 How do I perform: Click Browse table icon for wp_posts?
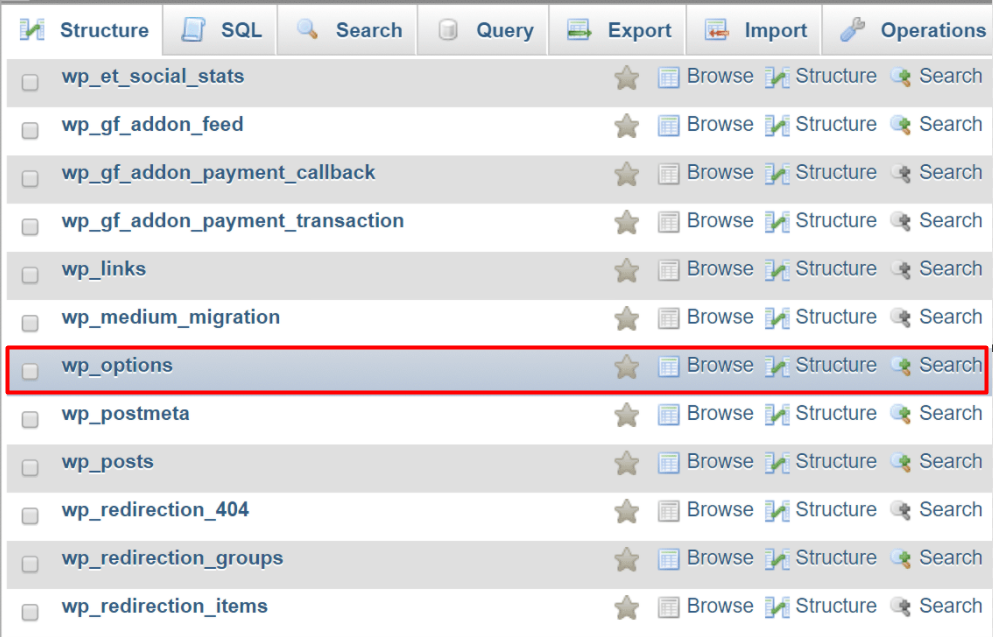pyautogui.click(x=668, y=463)
